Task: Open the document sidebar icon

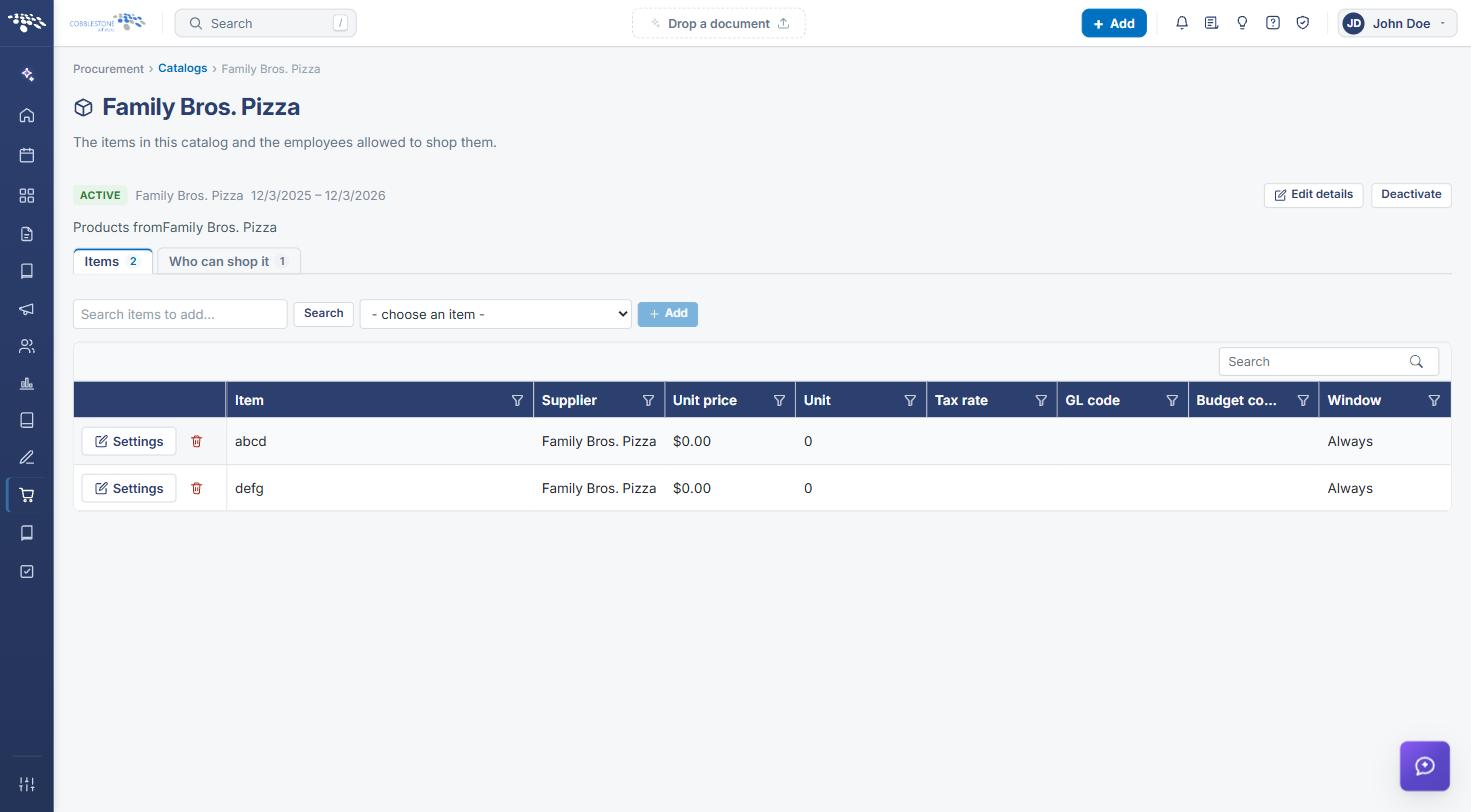Action: click(x=27, y=234)
